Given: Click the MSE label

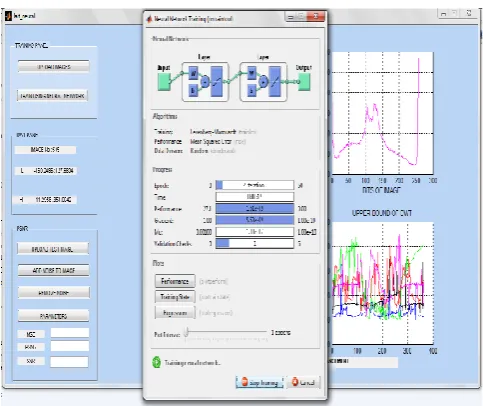Looking at the screenshot, I should (x=31, y=334).
